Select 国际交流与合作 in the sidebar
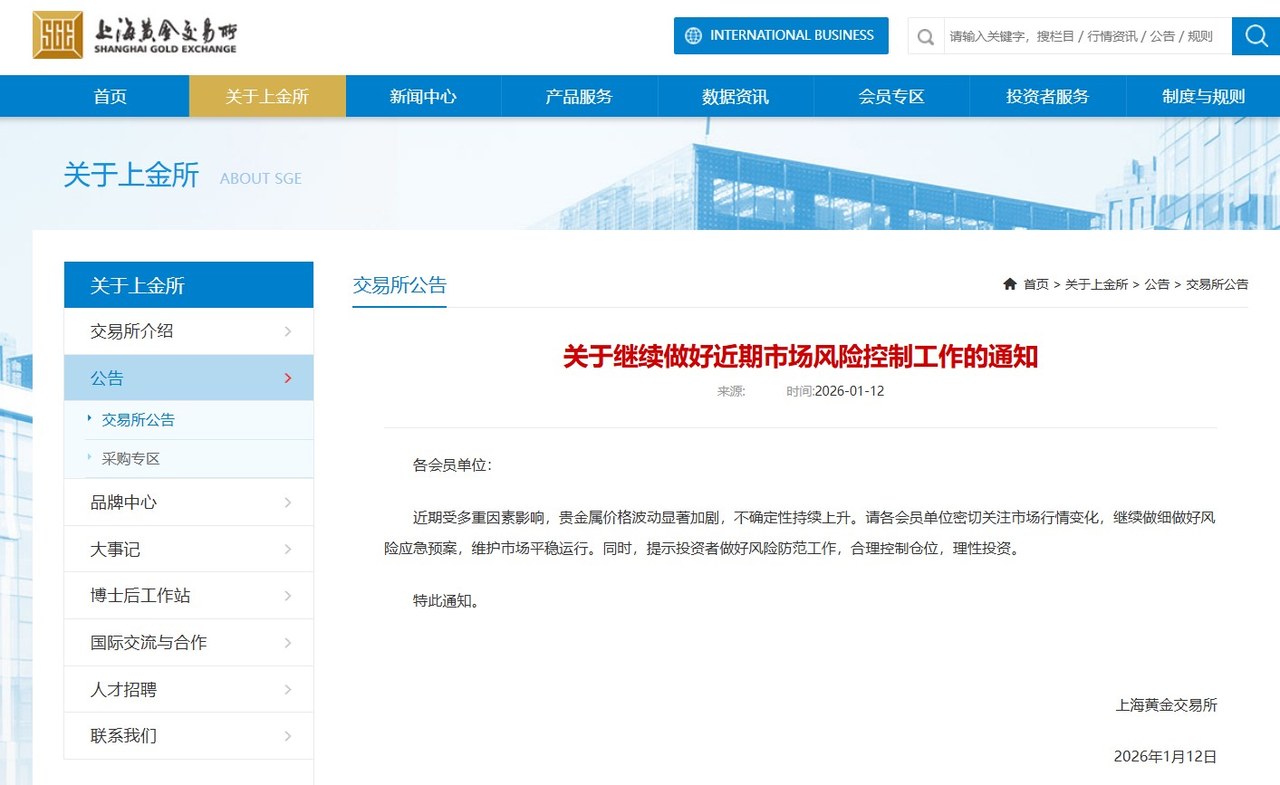The image size is (1280, 785). [x=188, y=643]
